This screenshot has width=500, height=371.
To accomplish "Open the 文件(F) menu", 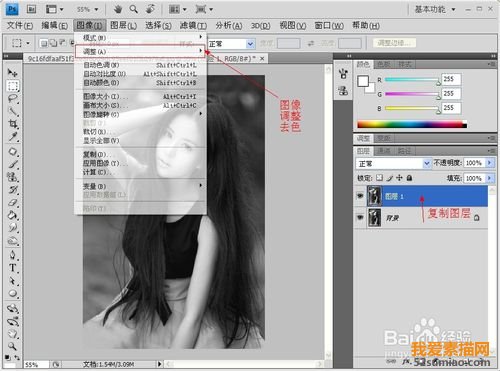I will point(20,26).
